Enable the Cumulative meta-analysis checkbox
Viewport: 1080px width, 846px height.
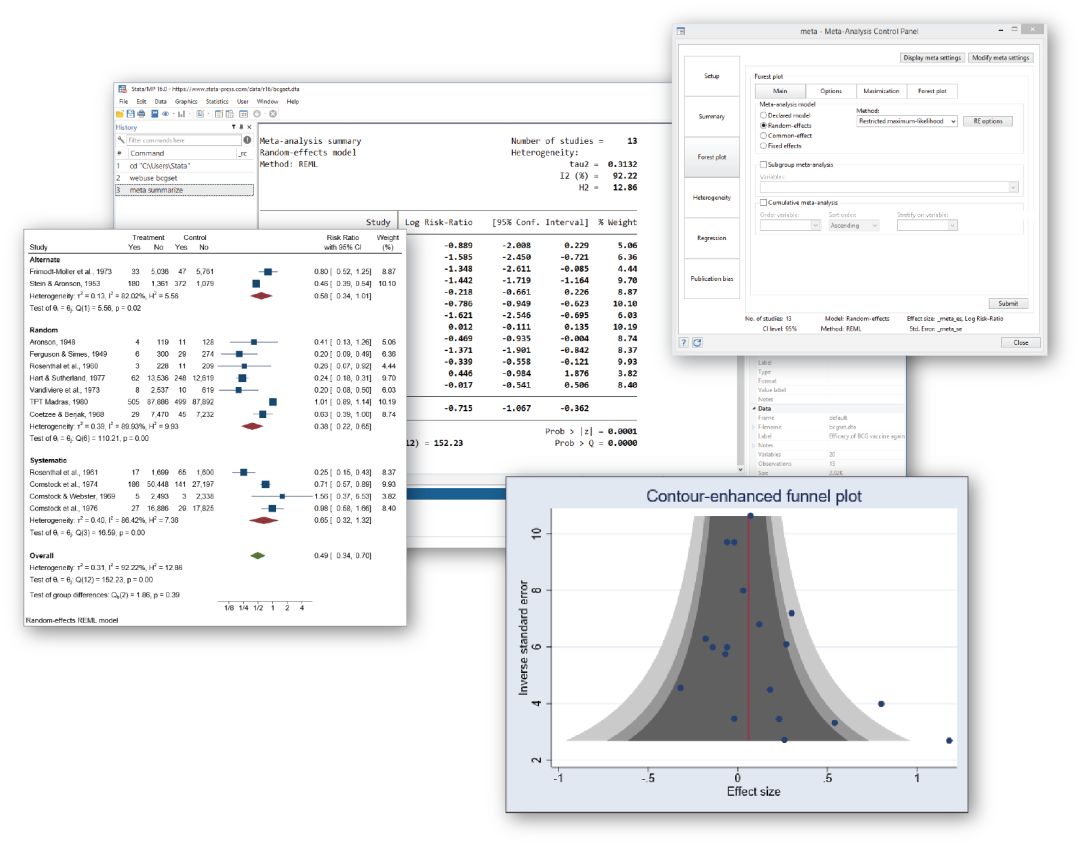763,203
